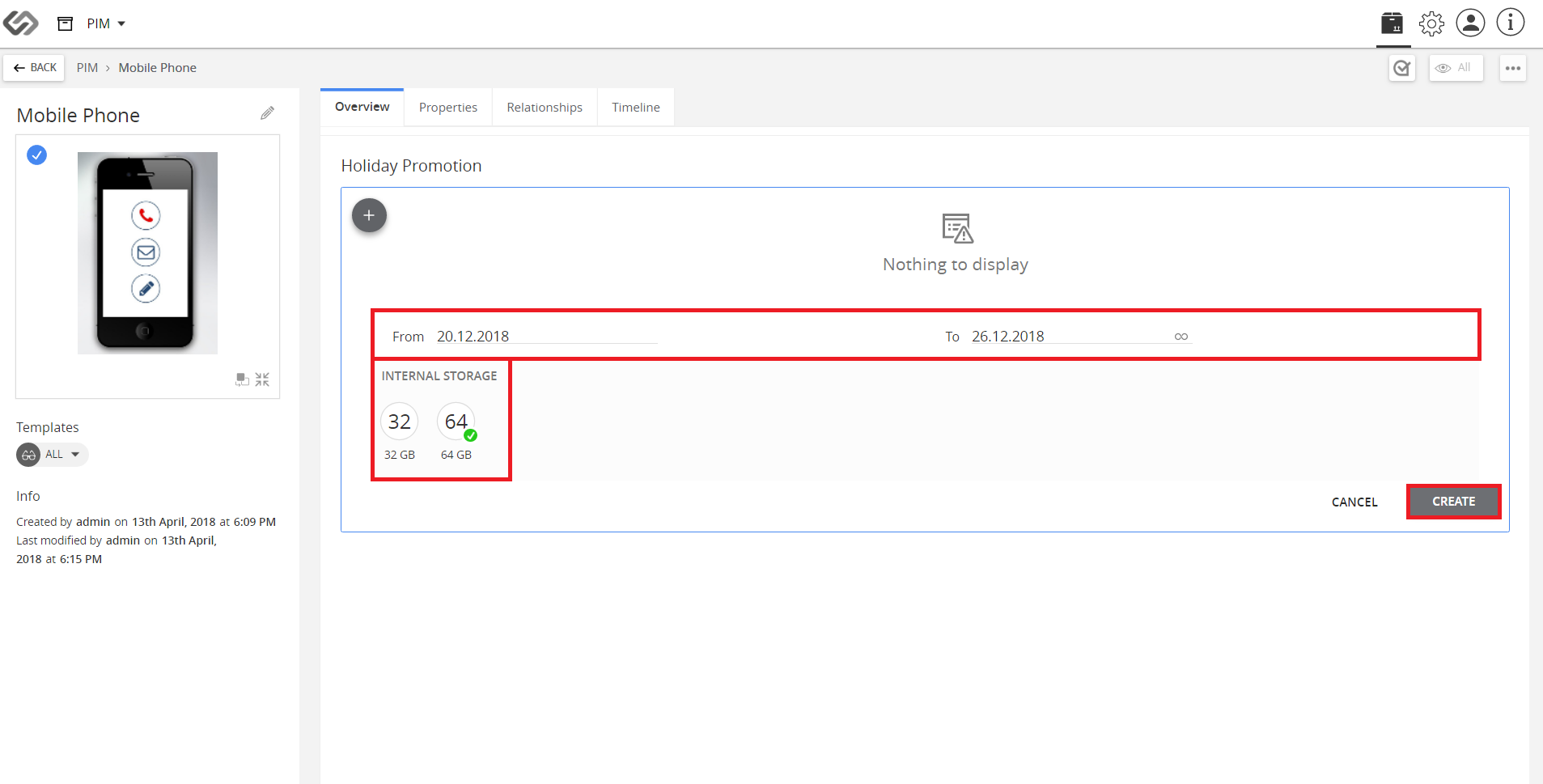Click the PIM breadcrumb link

(x=87, y=68)
